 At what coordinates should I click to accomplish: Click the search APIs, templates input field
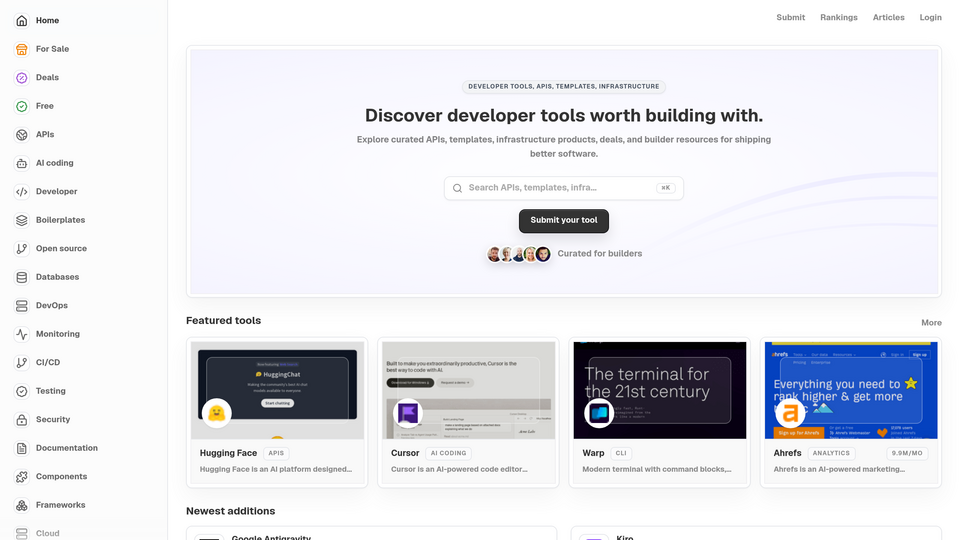click(564, 188)
